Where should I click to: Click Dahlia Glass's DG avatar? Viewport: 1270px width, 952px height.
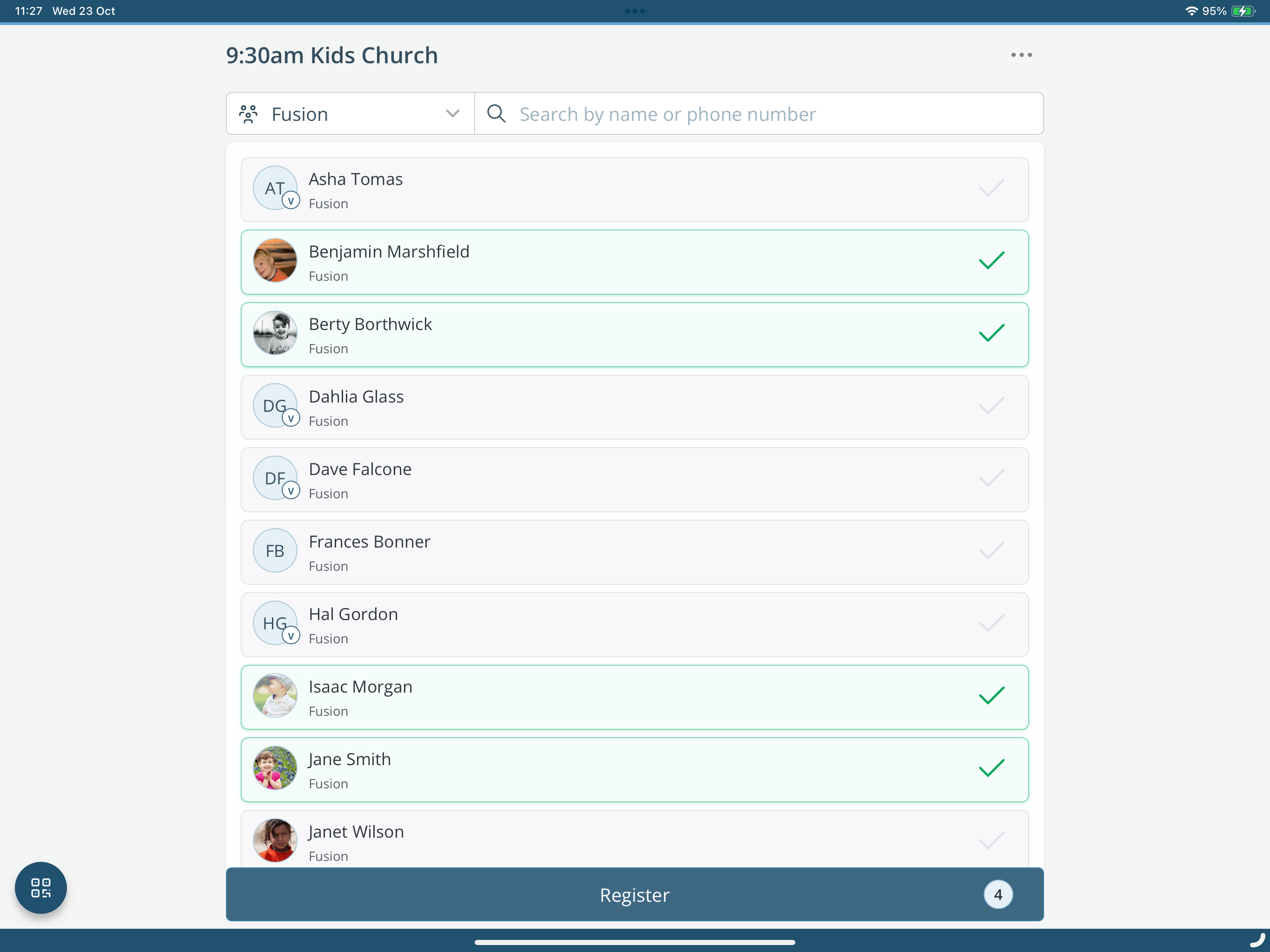click(x=275, y=405)
